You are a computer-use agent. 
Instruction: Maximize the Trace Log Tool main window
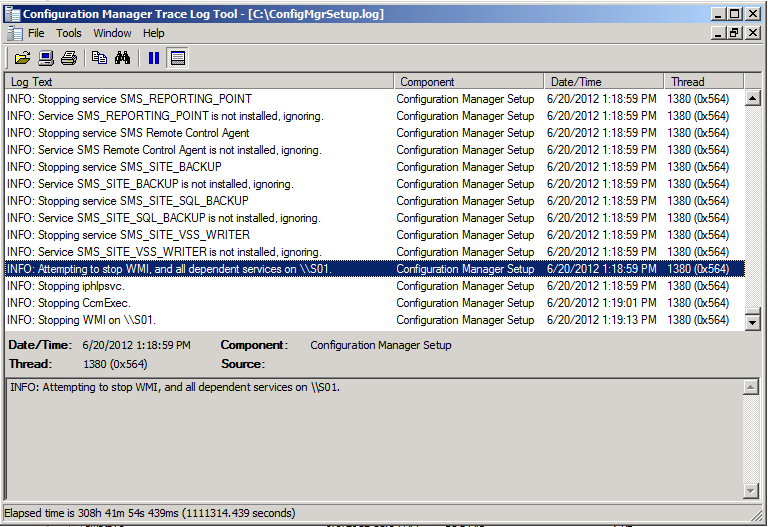(x=734, y=14)
